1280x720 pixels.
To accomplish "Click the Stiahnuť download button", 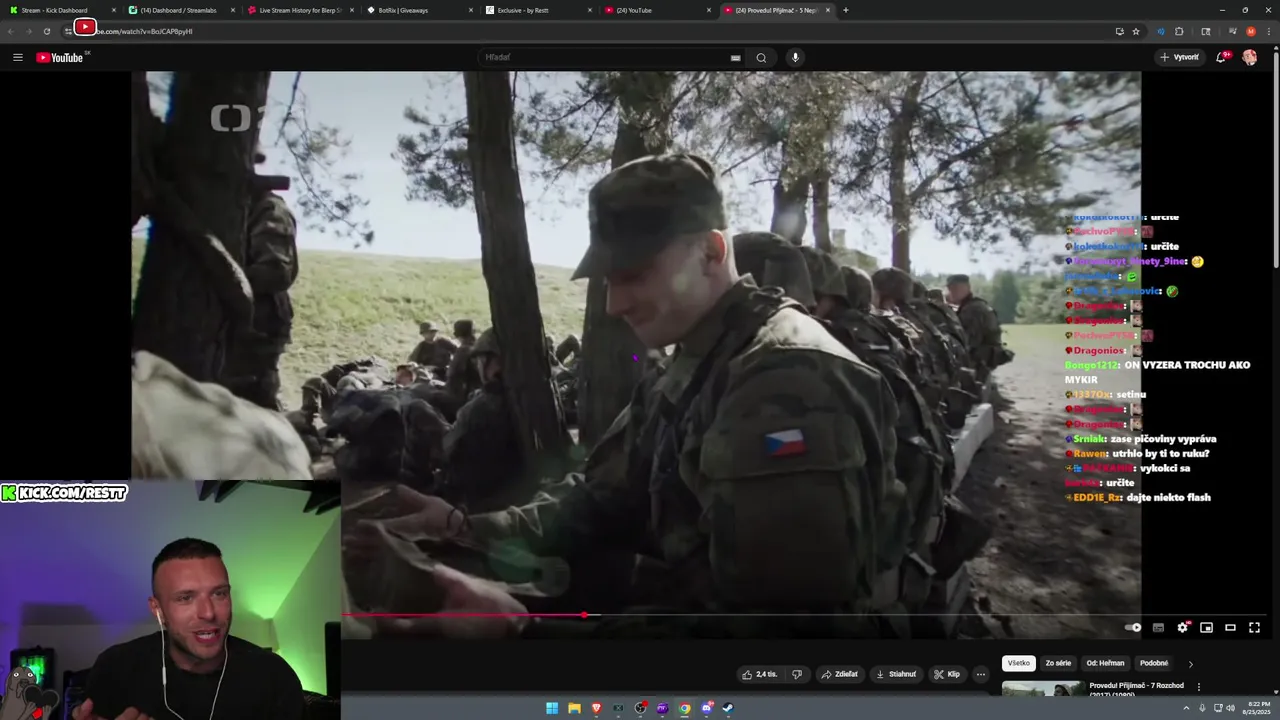I will tap(896, 674).
